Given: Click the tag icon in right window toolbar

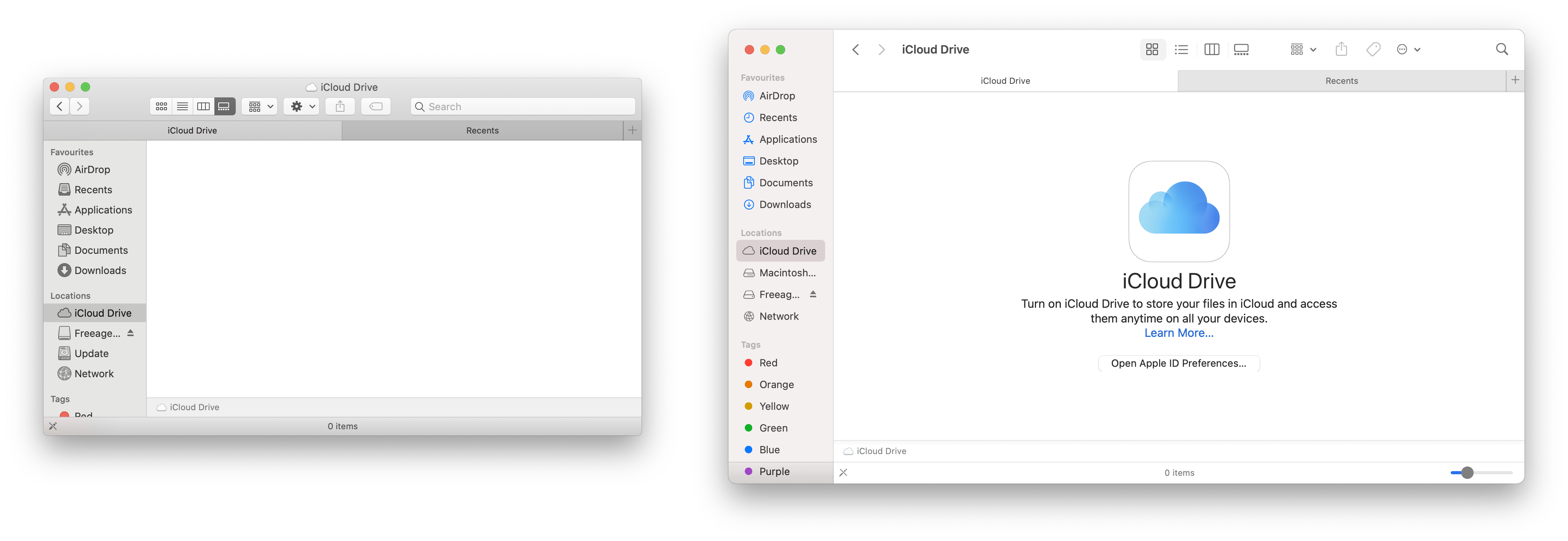Looking at the screenshot, I should (x=1373, y=49).
